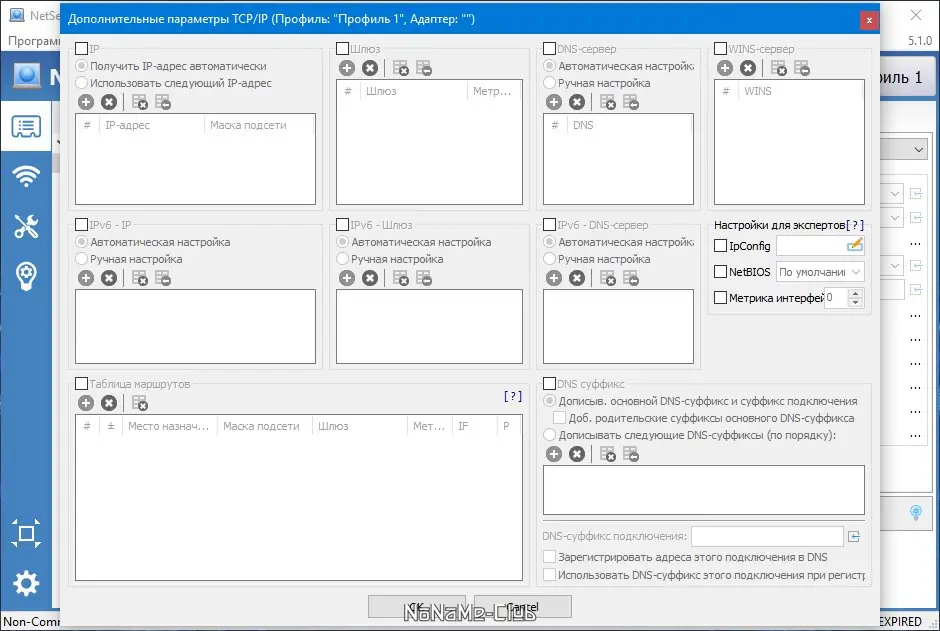Remove a route in Таблица маршрутов

109,403
